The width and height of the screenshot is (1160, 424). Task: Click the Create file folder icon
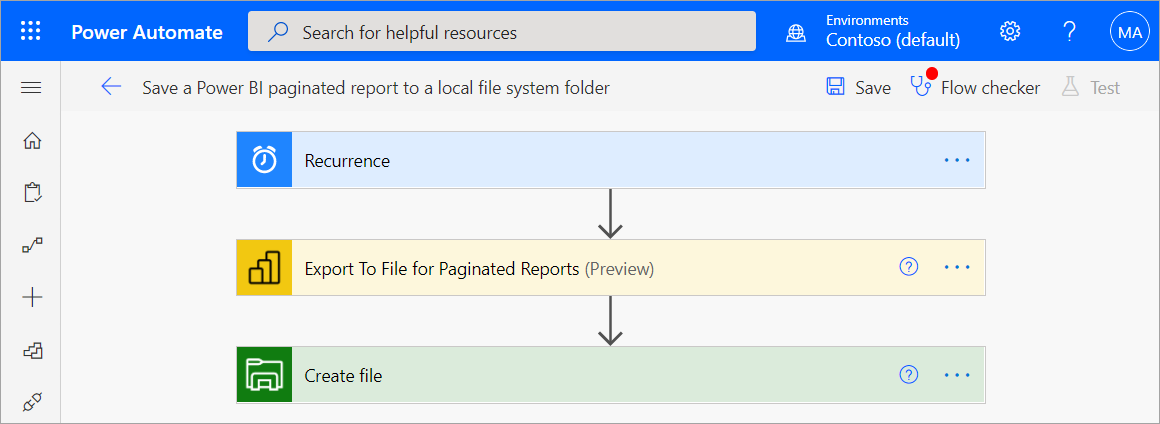click(x=264, y=375)
